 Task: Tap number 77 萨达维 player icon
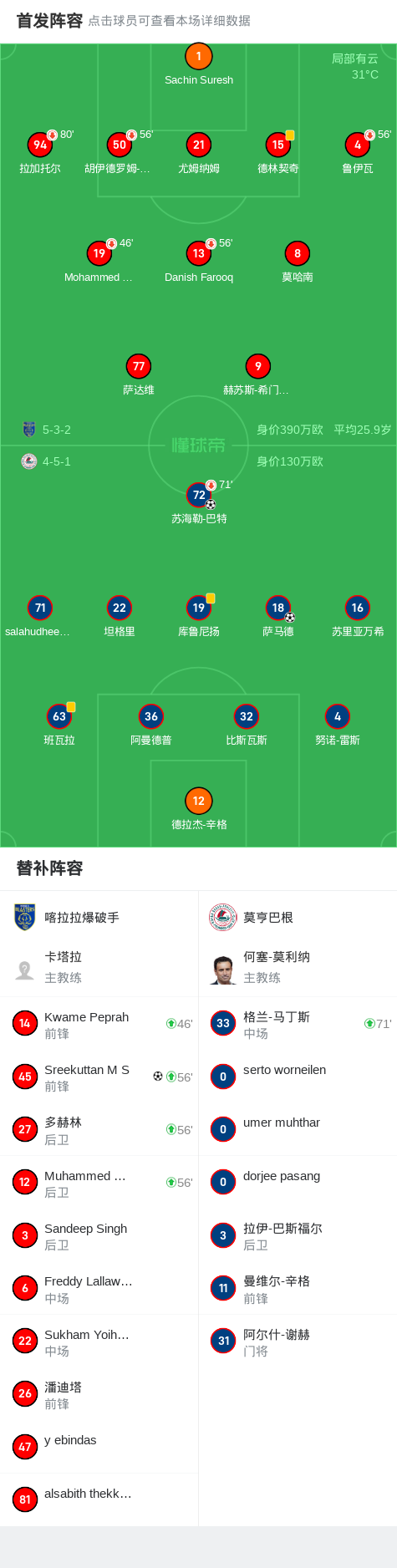[139, 366]
